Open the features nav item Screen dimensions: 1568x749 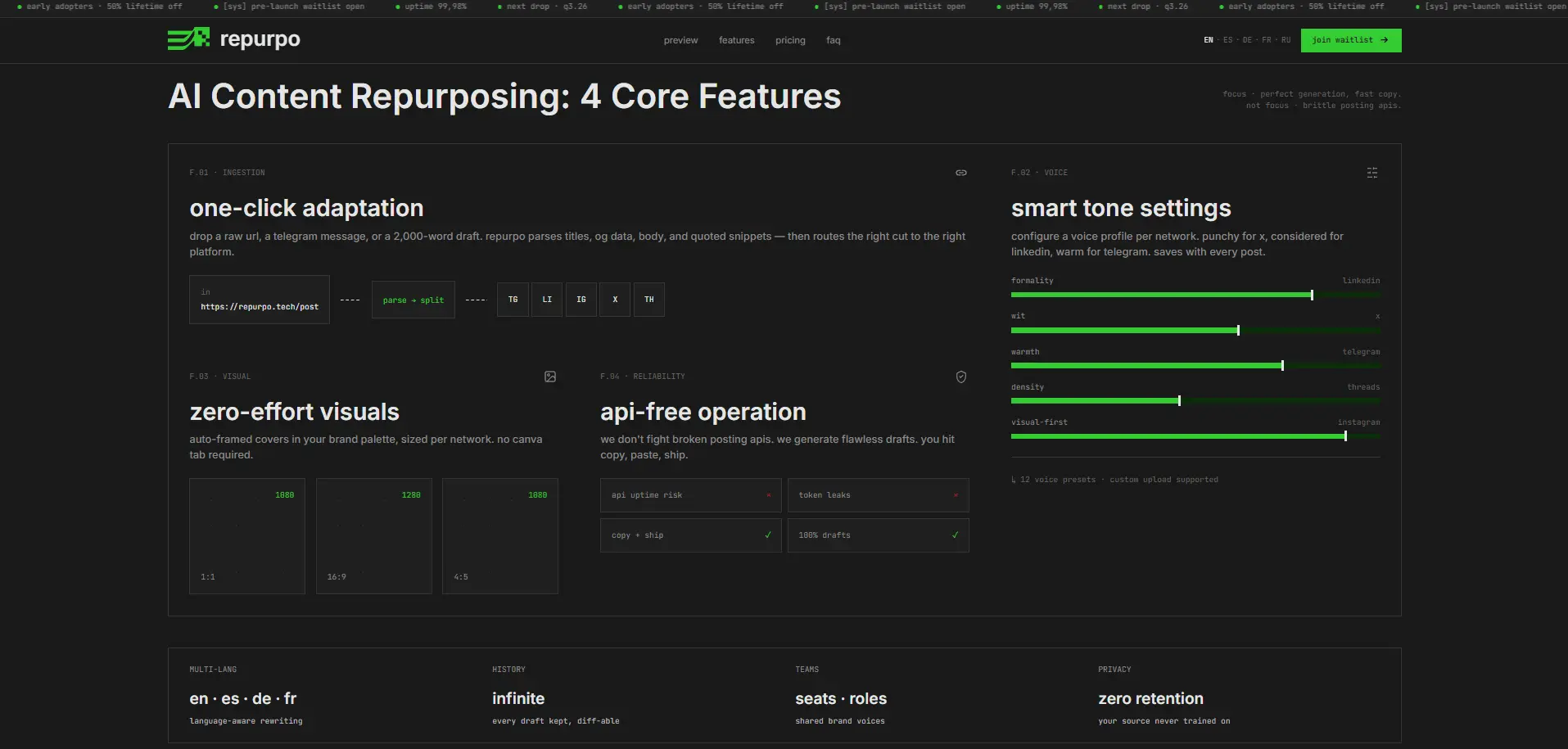click(737, 40)
